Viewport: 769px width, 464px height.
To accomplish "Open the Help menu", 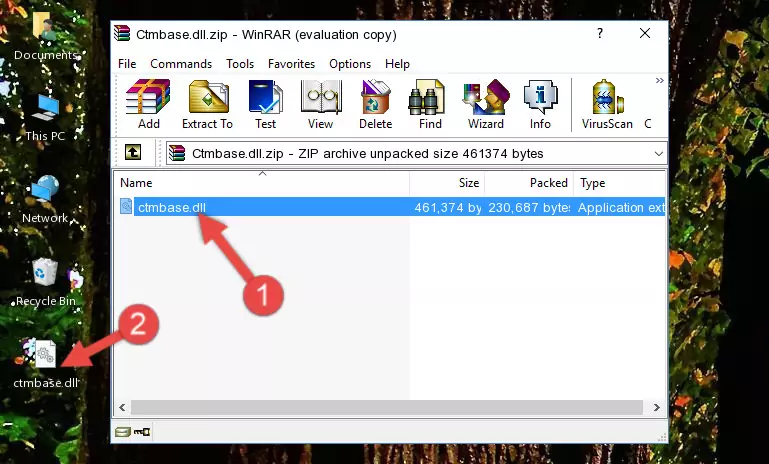I will tap(397, 64).
